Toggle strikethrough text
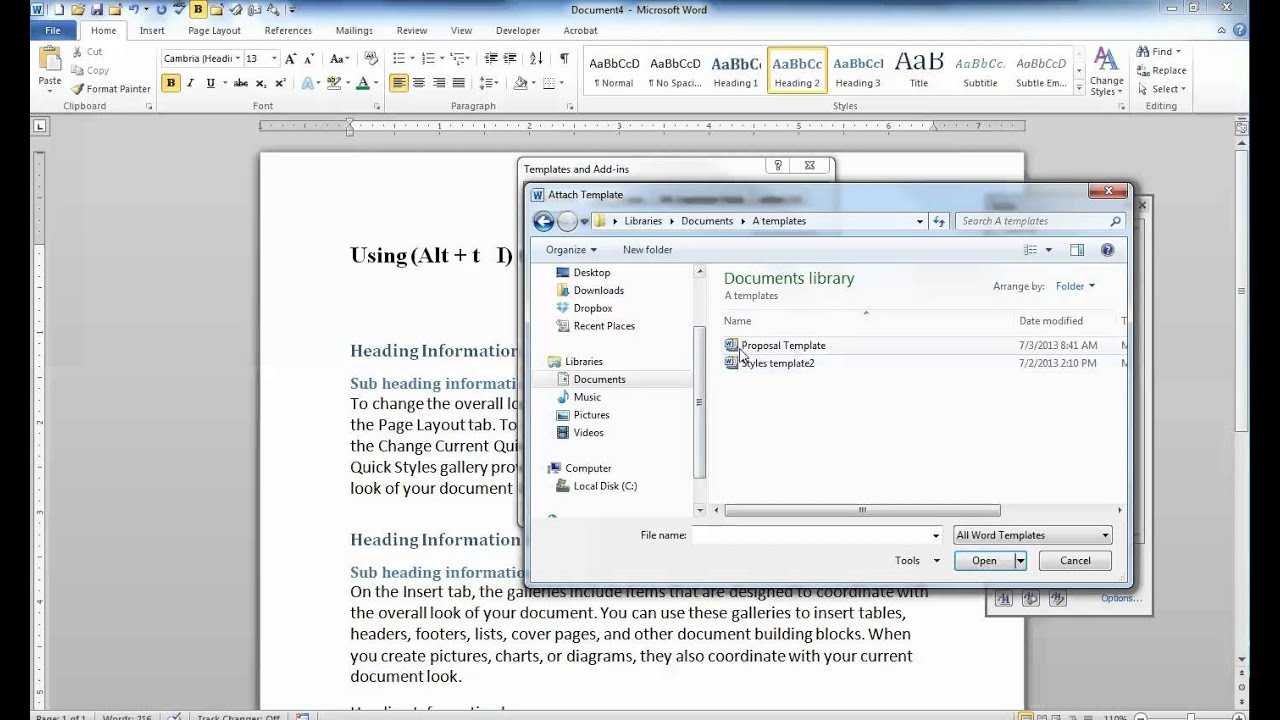1280x720 pixels. pyautogui.click(x=239, y=82)
